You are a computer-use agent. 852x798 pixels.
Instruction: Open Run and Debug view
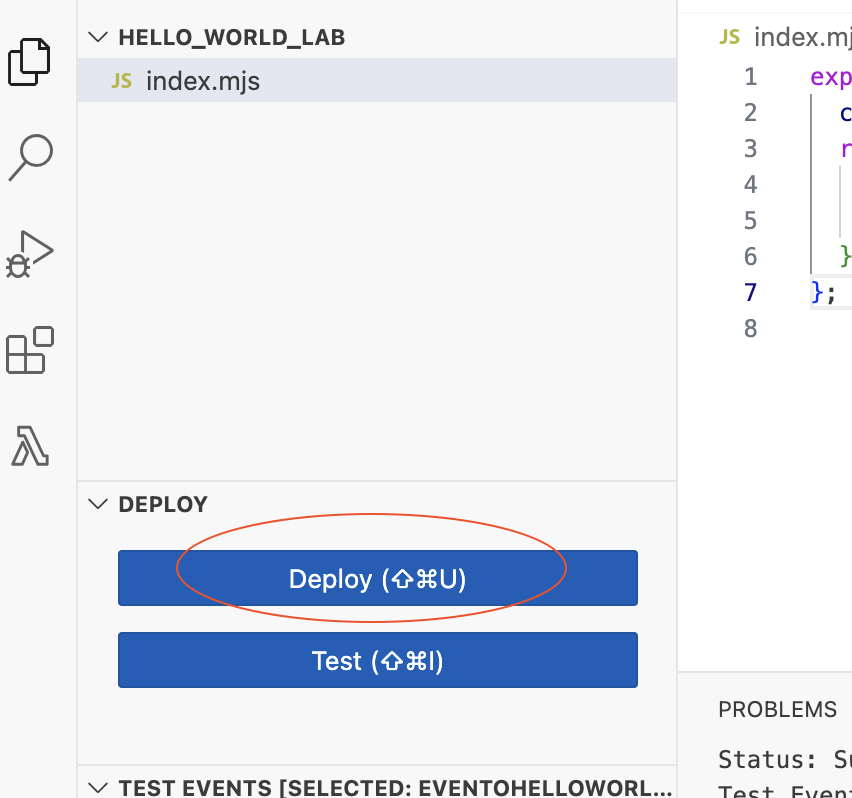click(x=30, y=254)
